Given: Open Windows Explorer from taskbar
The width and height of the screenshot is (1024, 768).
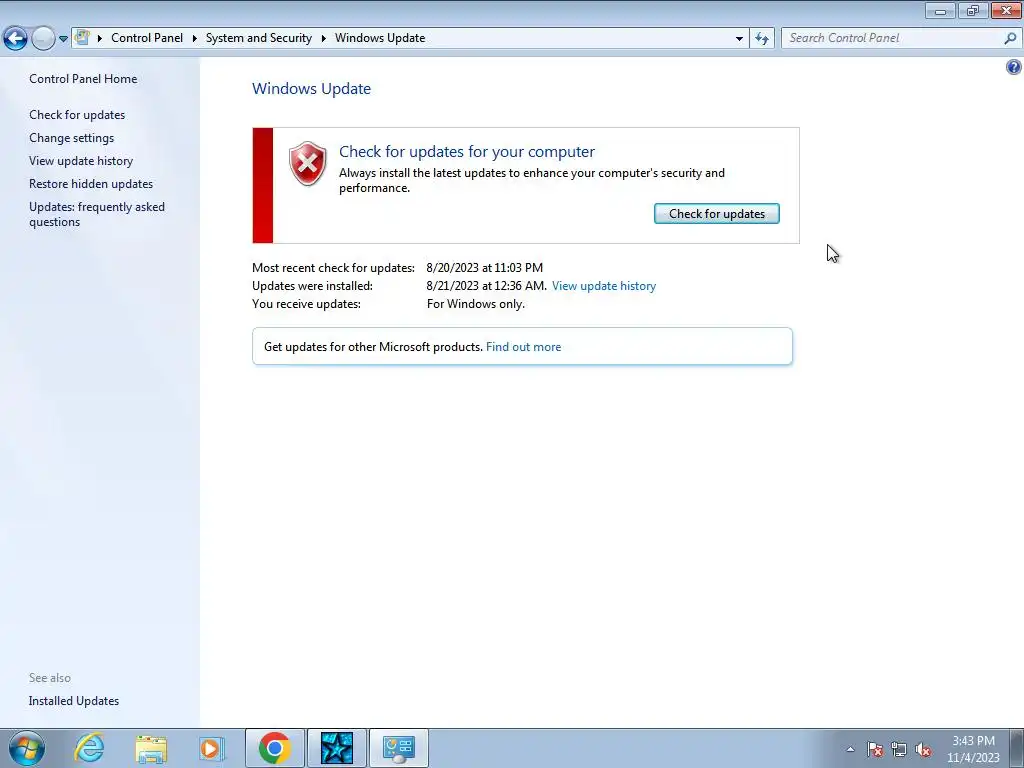Looking at the screenshot, I should [x=151, y=748].
